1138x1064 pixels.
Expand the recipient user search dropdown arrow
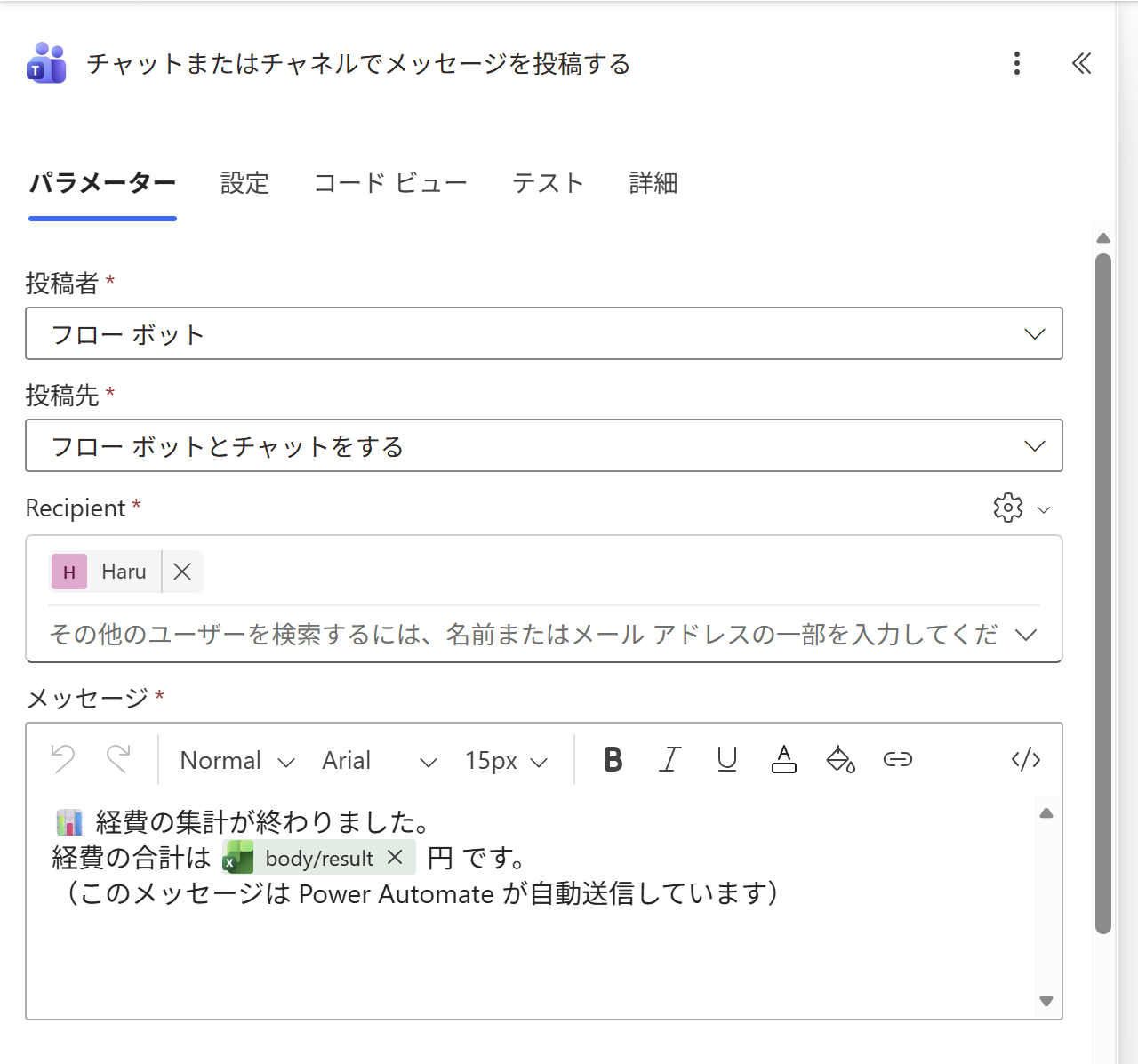click(1026, 635)
